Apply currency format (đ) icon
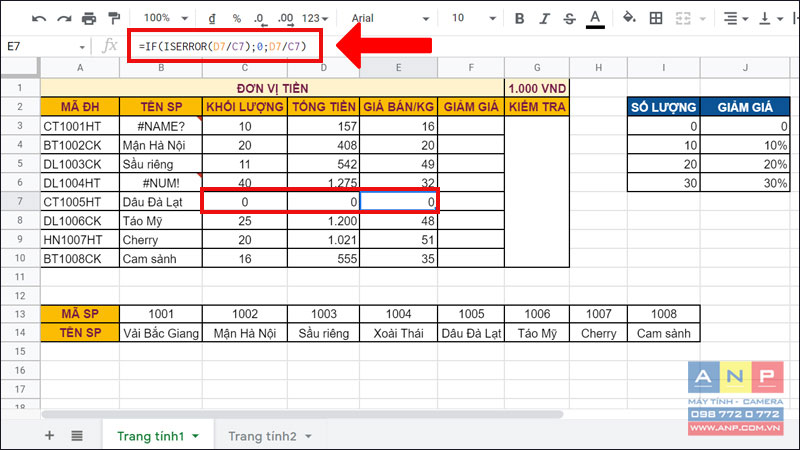 212,18
